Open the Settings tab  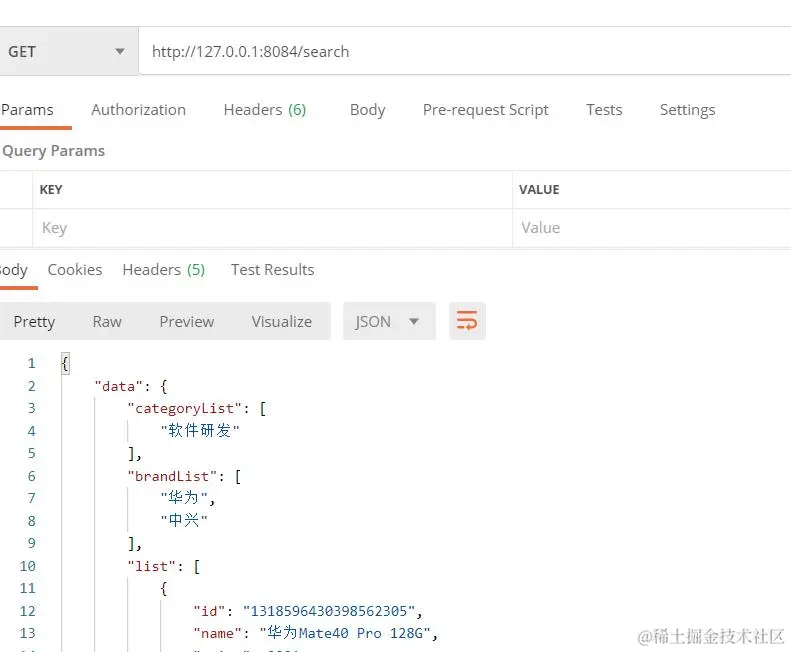click(x=687, y=110)
